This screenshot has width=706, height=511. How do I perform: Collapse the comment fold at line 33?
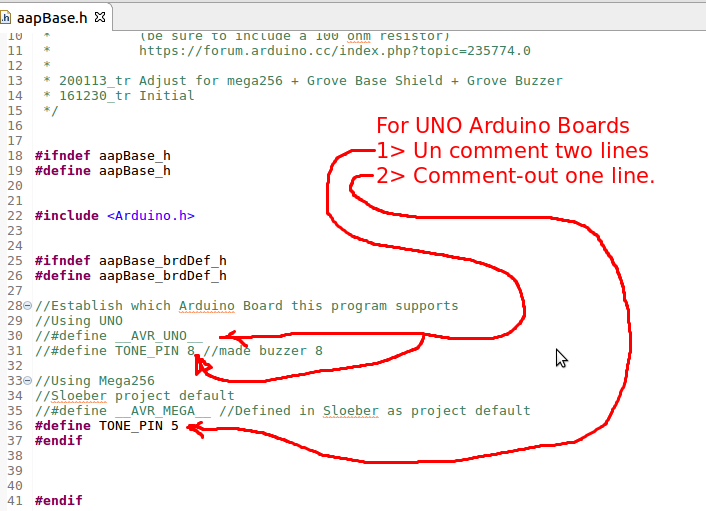coord(30,380)
